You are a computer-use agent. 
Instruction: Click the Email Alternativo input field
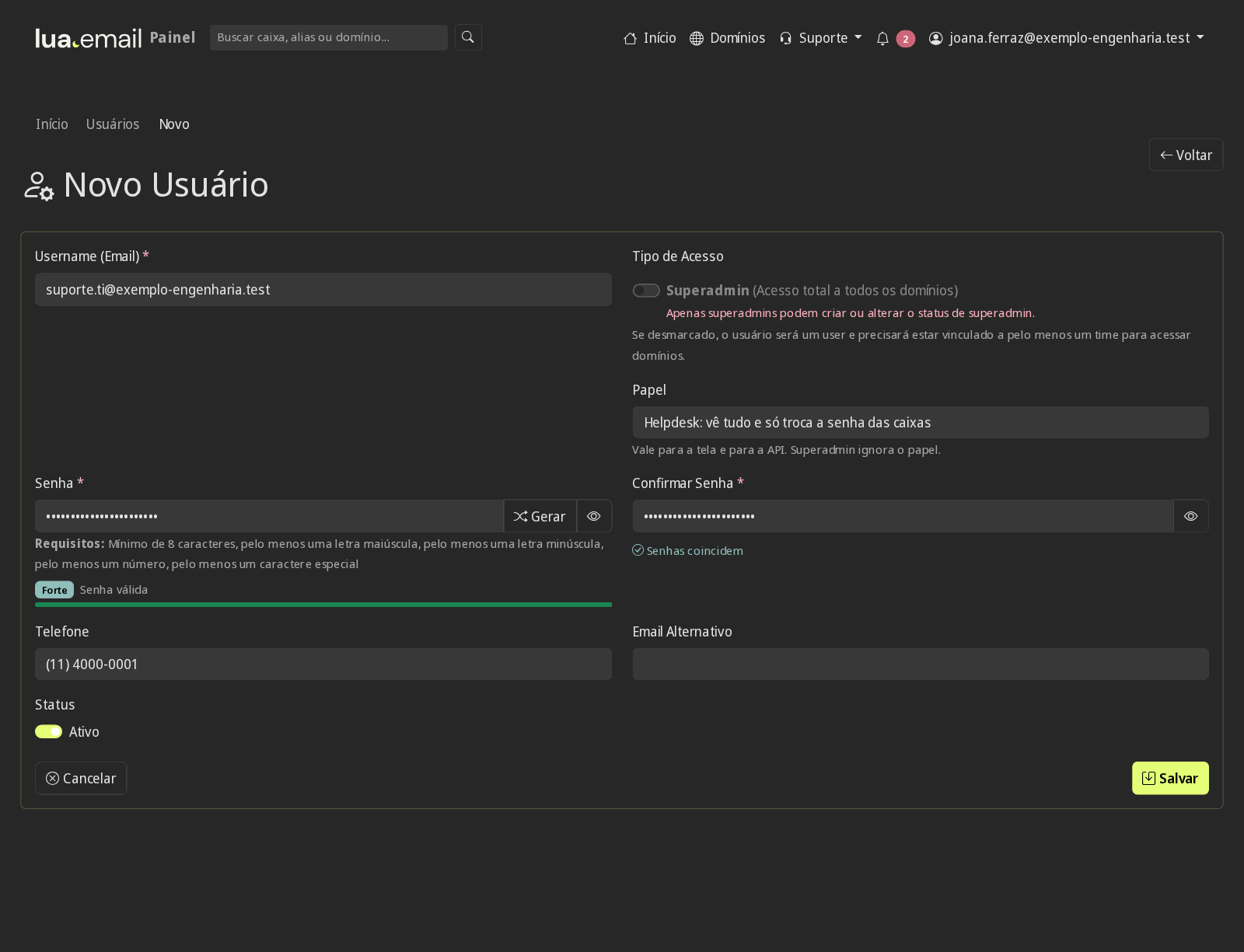921,664
